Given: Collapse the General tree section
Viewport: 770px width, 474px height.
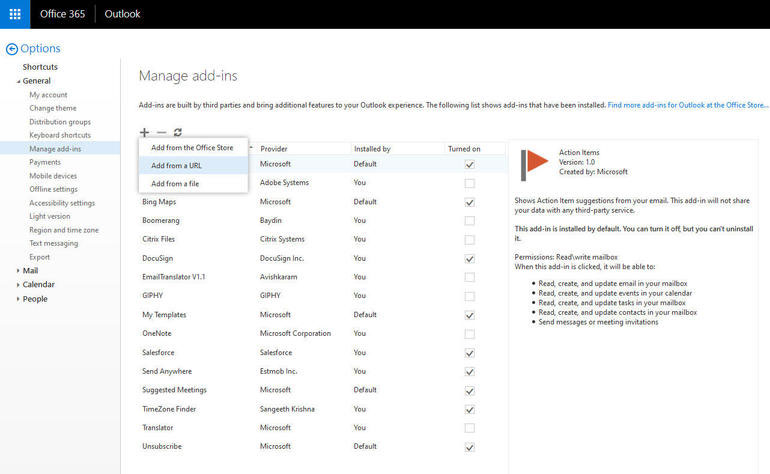Looking at the screenshot, I should [x=18, y=82].
